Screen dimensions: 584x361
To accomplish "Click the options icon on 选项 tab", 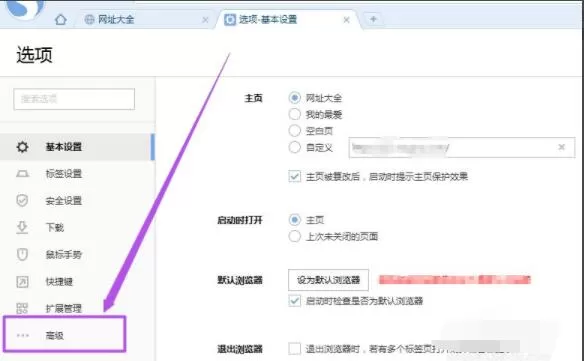I will click(230, 19).
